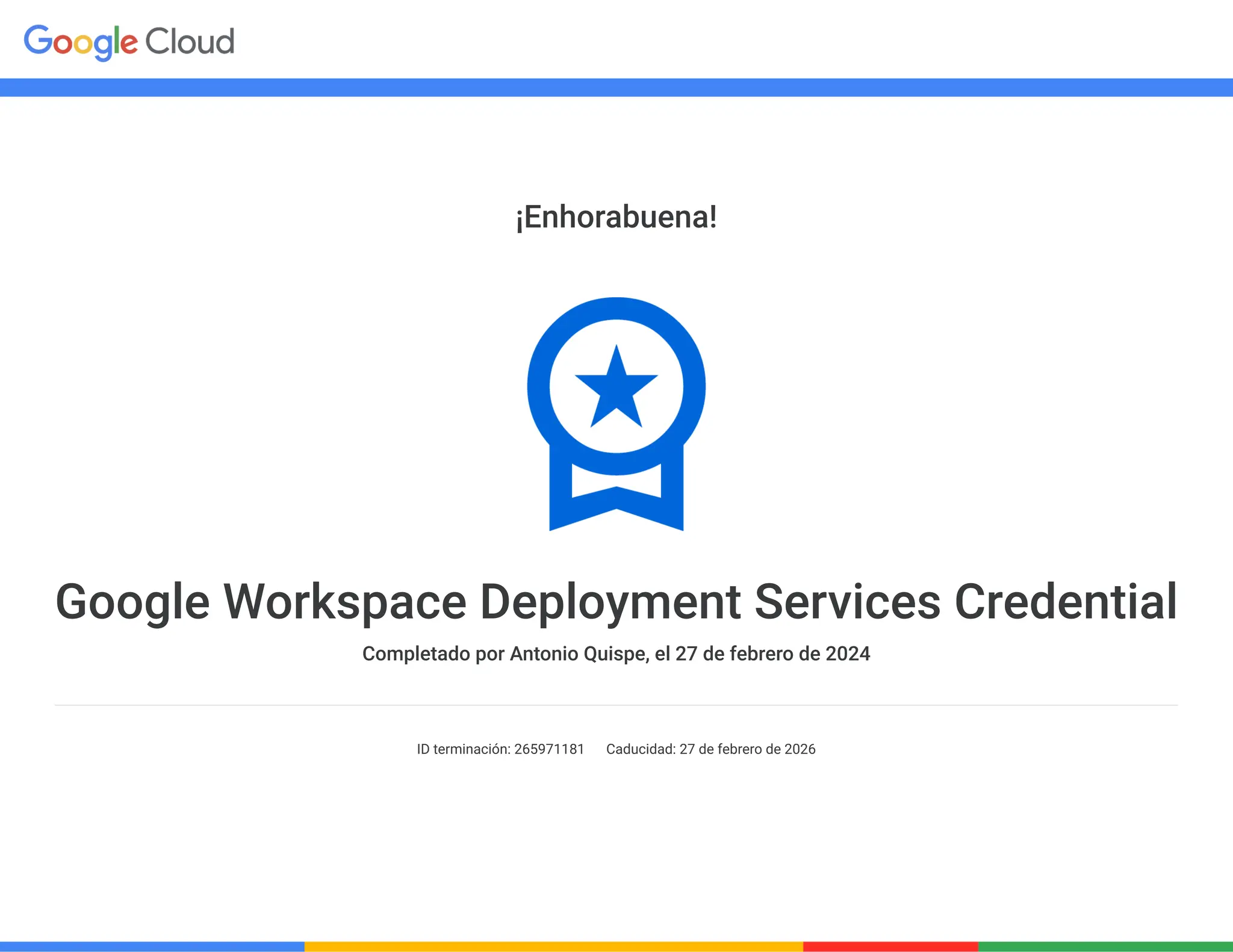Click the ¡Enhorabuena! heading
The height and width of the screenshot is (952, 1233).
616,217
